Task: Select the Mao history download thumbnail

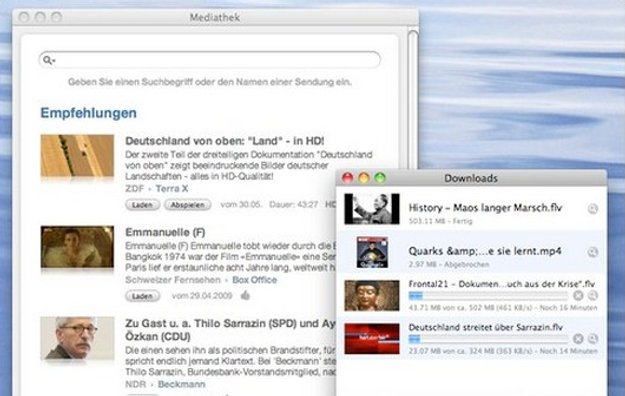Action: [372, 209]
